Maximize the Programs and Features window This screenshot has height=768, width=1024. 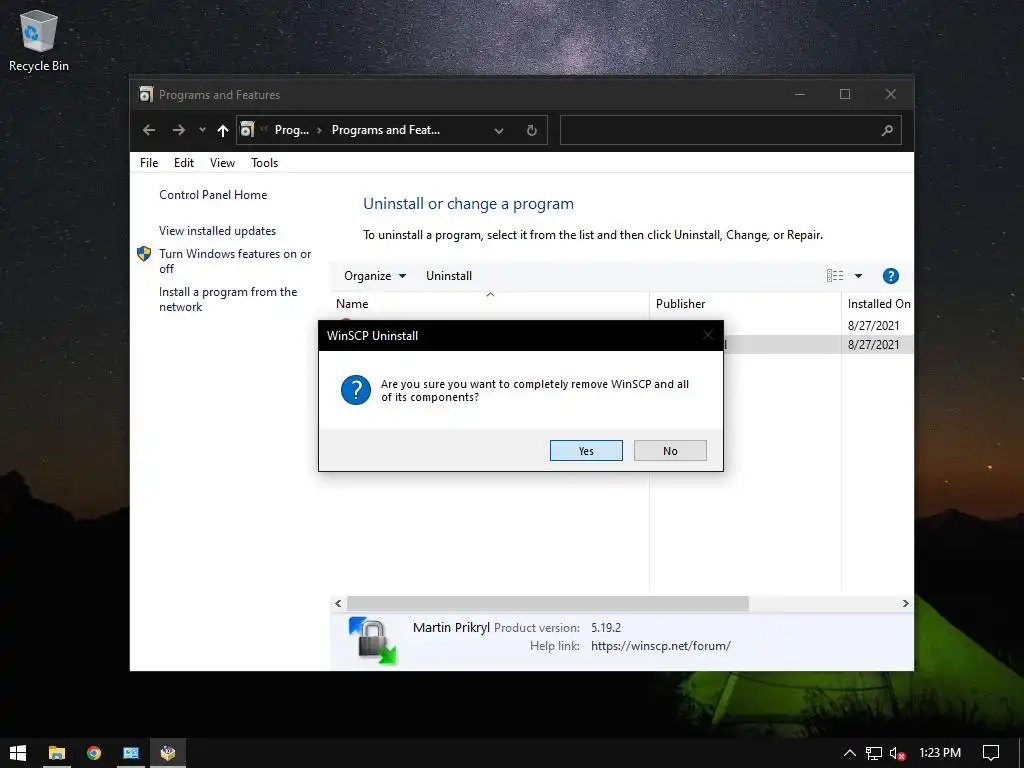click(845, 95)
